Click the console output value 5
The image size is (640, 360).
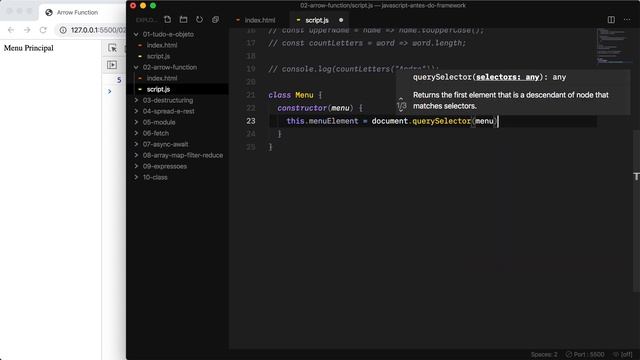(119, 80)
